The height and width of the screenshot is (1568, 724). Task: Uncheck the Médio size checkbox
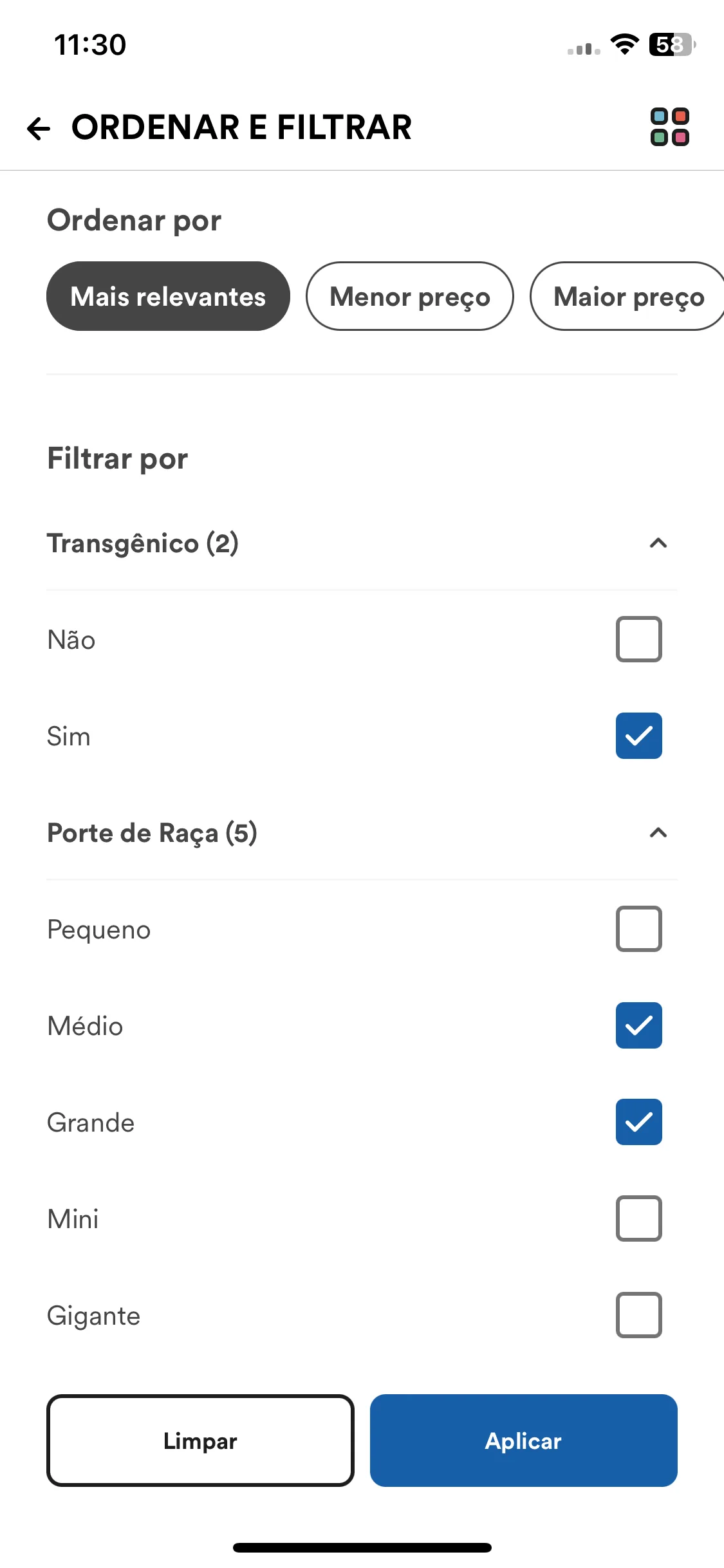click(x=639, y=1025)
